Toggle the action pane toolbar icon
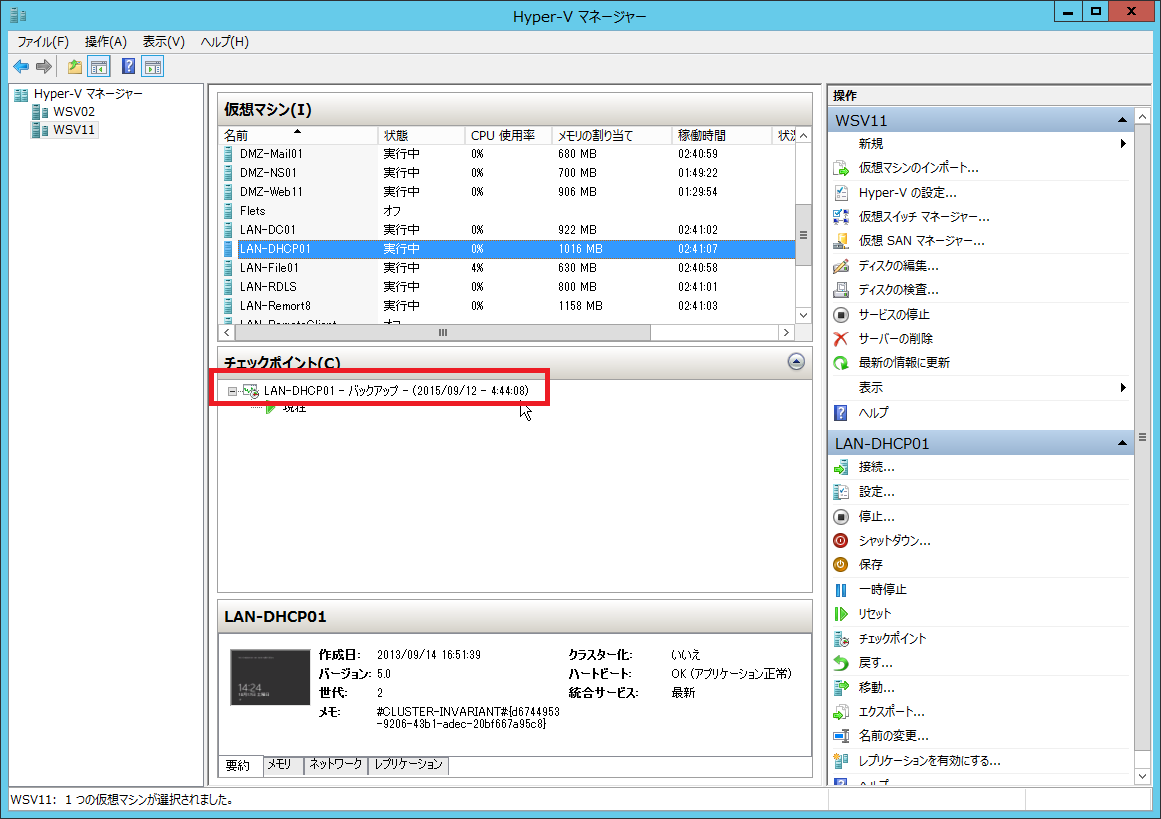This screenshot has width=1161, height=819. 153,67
